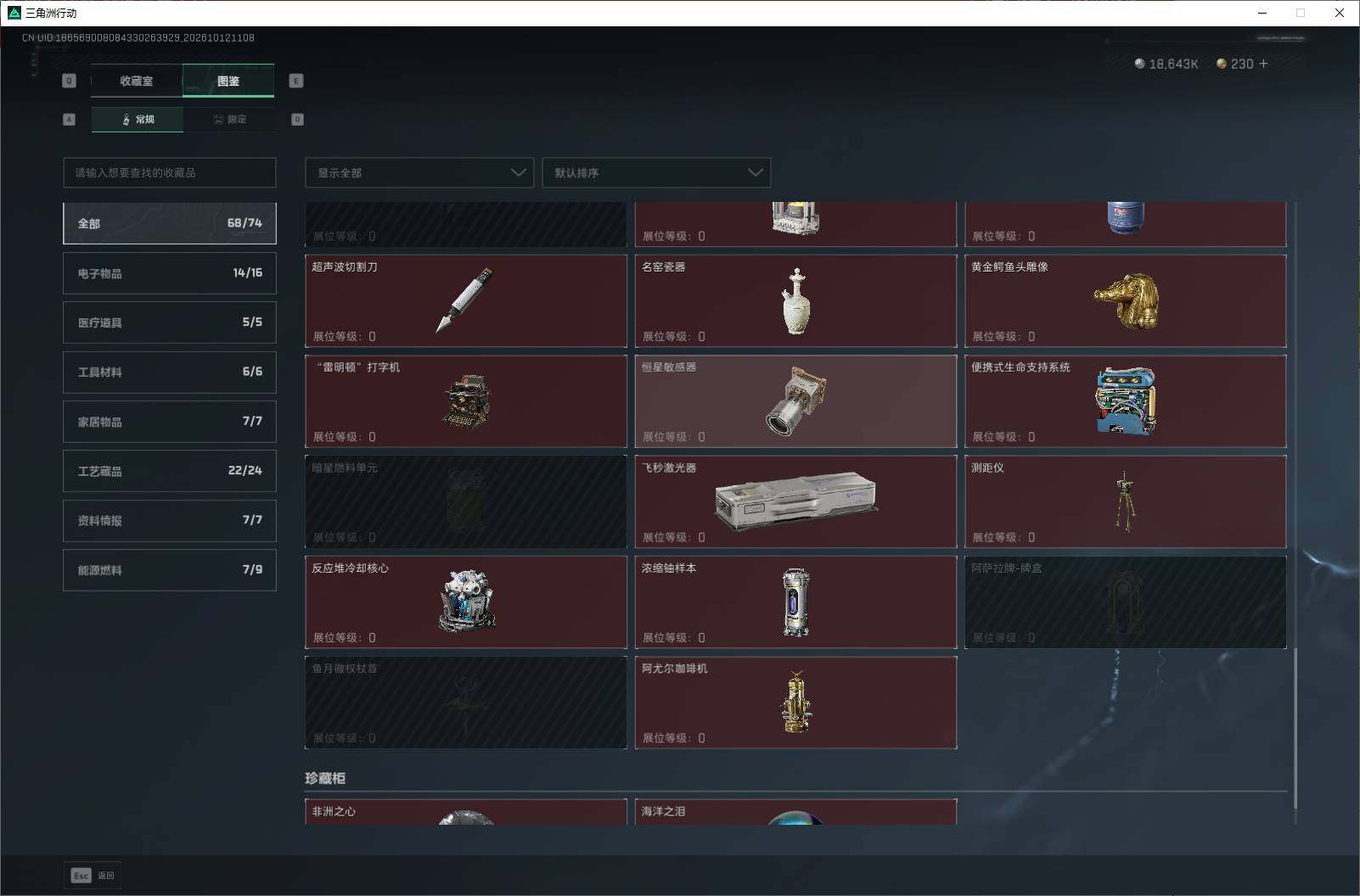The width and height of the screenshot is (1360, 896).
Task: Select the “雷明顿”打字机 typewriter icon
Action: [x=466, y=401]
